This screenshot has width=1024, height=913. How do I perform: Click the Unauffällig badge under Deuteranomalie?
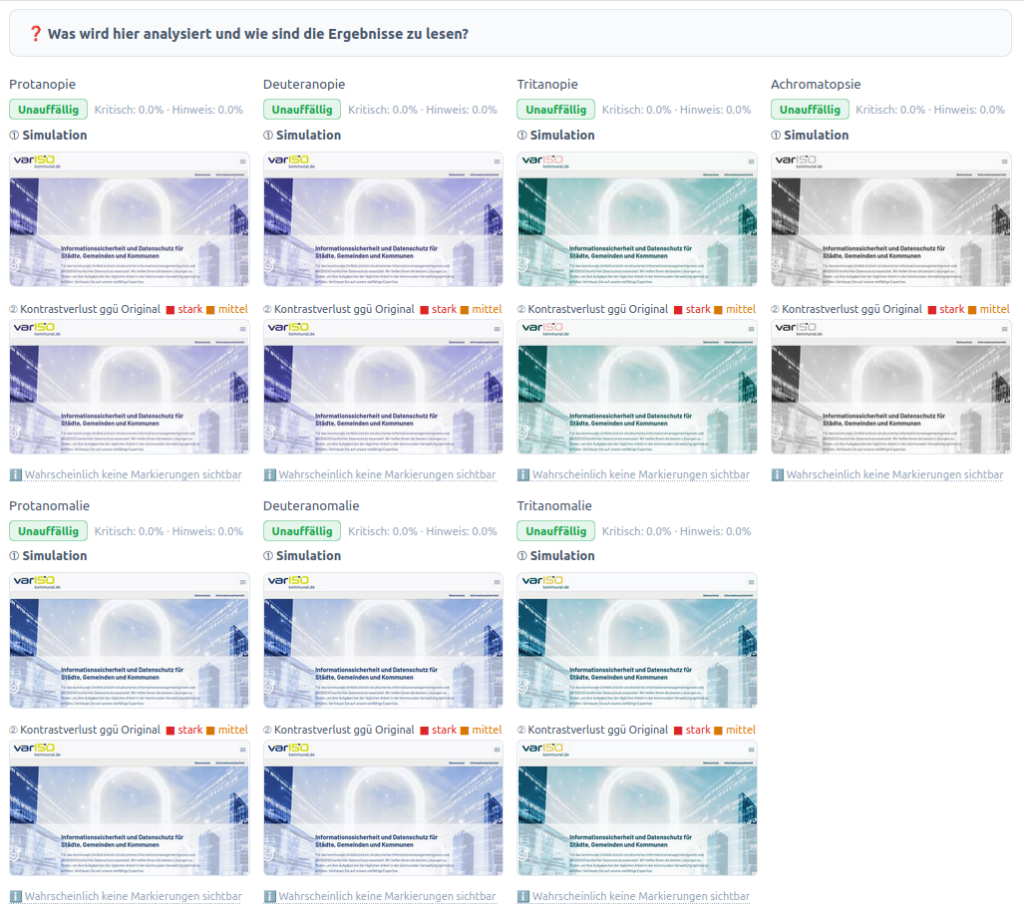[302, 531]
